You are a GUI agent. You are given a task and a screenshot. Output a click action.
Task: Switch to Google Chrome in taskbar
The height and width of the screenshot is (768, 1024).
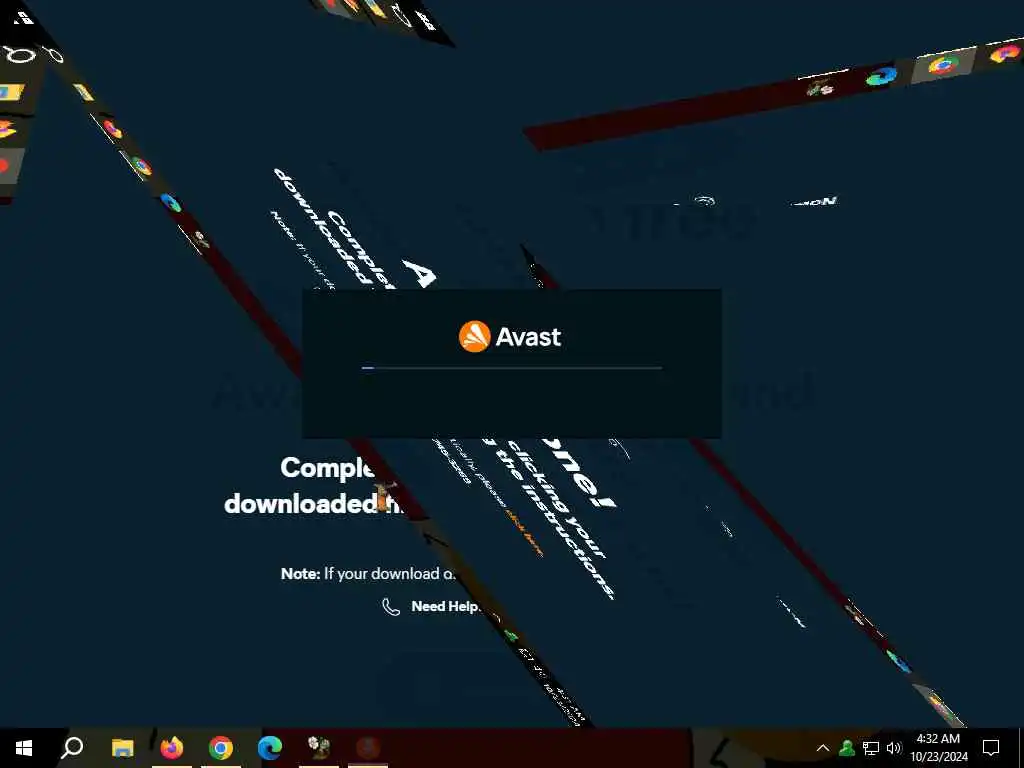click(x=221, y=748)
